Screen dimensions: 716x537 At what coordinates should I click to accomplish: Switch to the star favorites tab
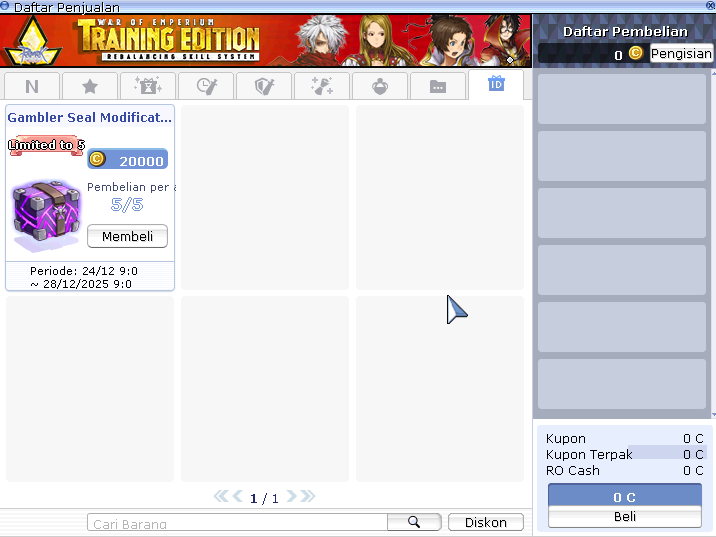pos(89,86)
